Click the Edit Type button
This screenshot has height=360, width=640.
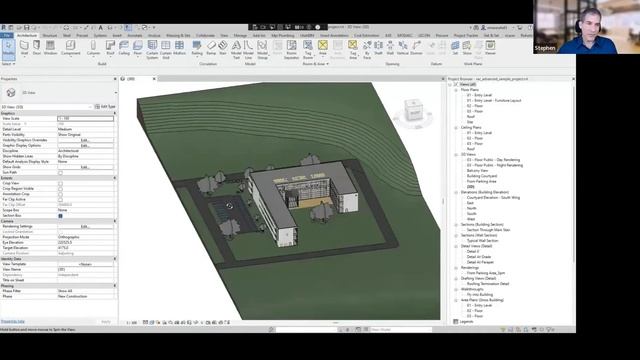[x=105, y=107]
